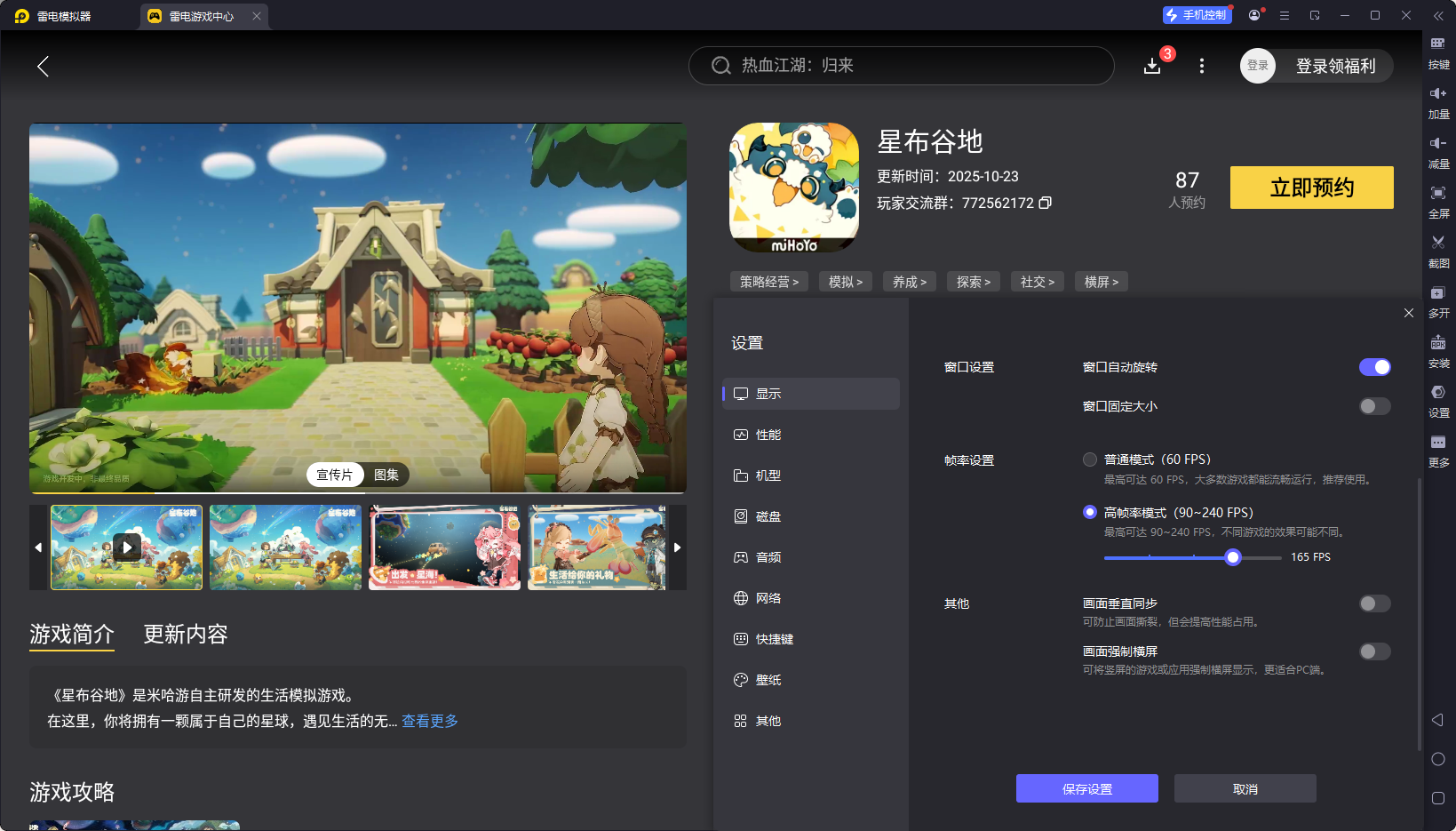Viewport: 1456px width, 831px height.
Task: Toggle 窗口自动旋转 switch off
Action: click(1374, 367)
